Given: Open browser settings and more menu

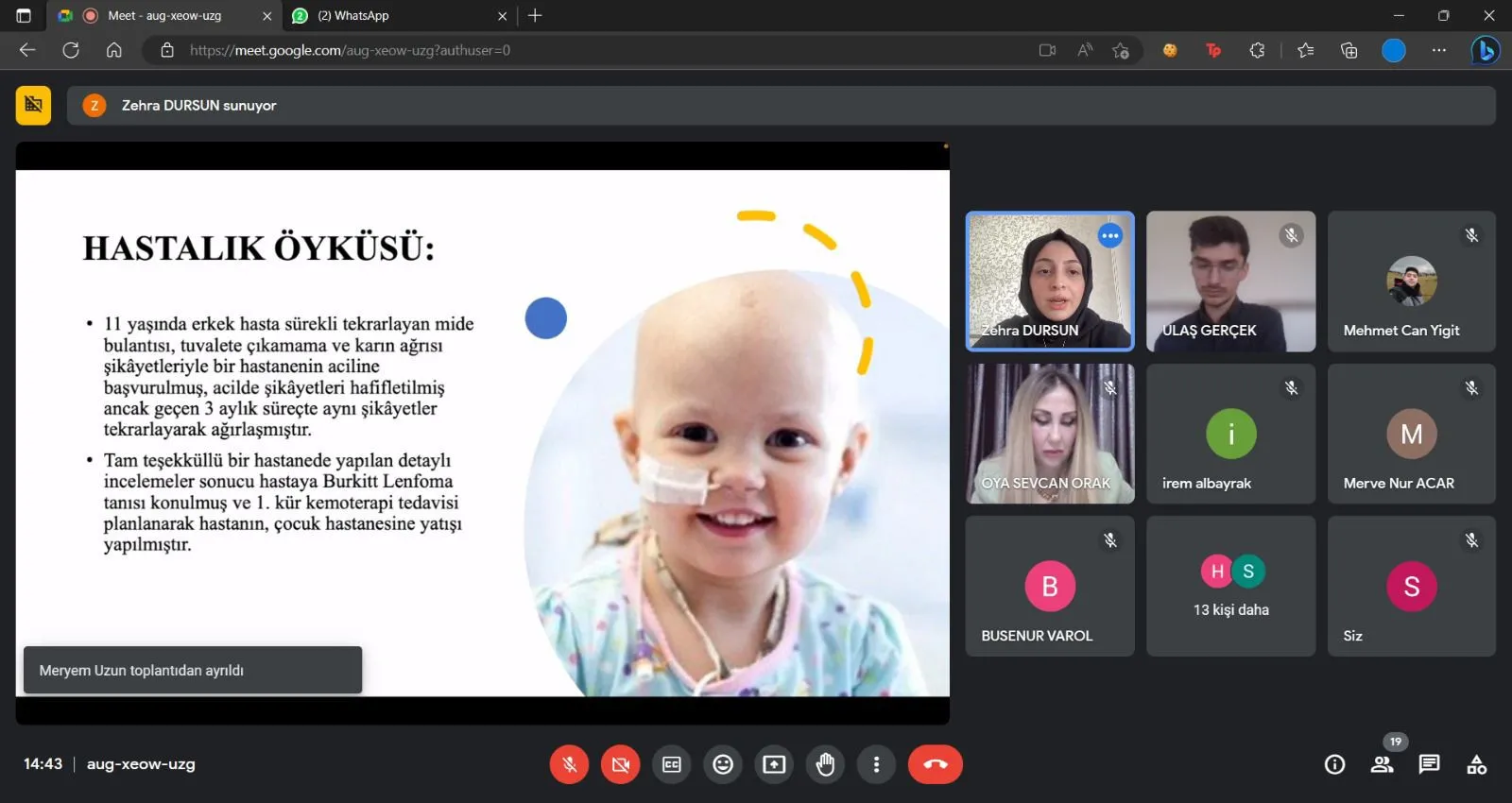Looking at the screenshot, I should 1438,50.
